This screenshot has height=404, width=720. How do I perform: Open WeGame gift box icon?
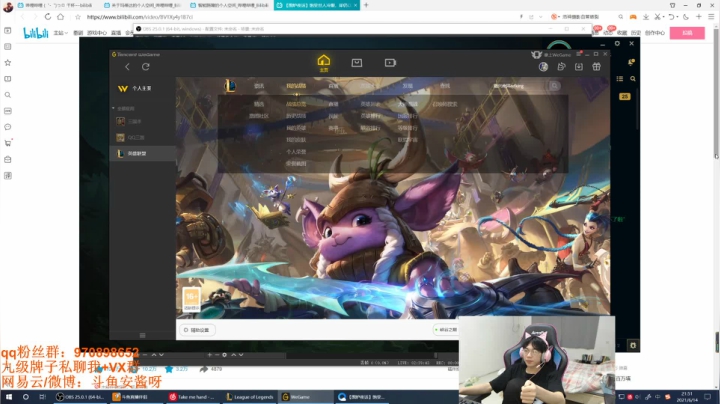(596, 67)
